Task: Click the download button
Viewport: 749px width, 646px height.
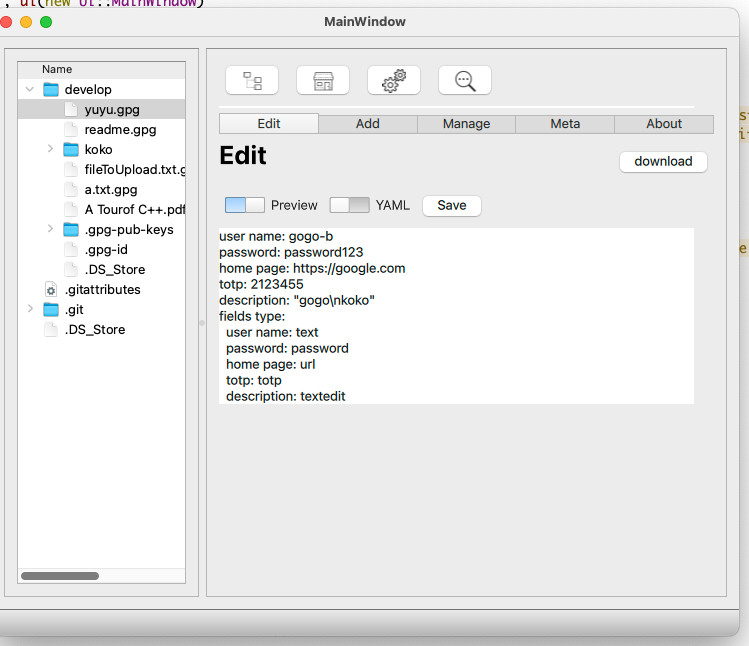Action: 663,162
